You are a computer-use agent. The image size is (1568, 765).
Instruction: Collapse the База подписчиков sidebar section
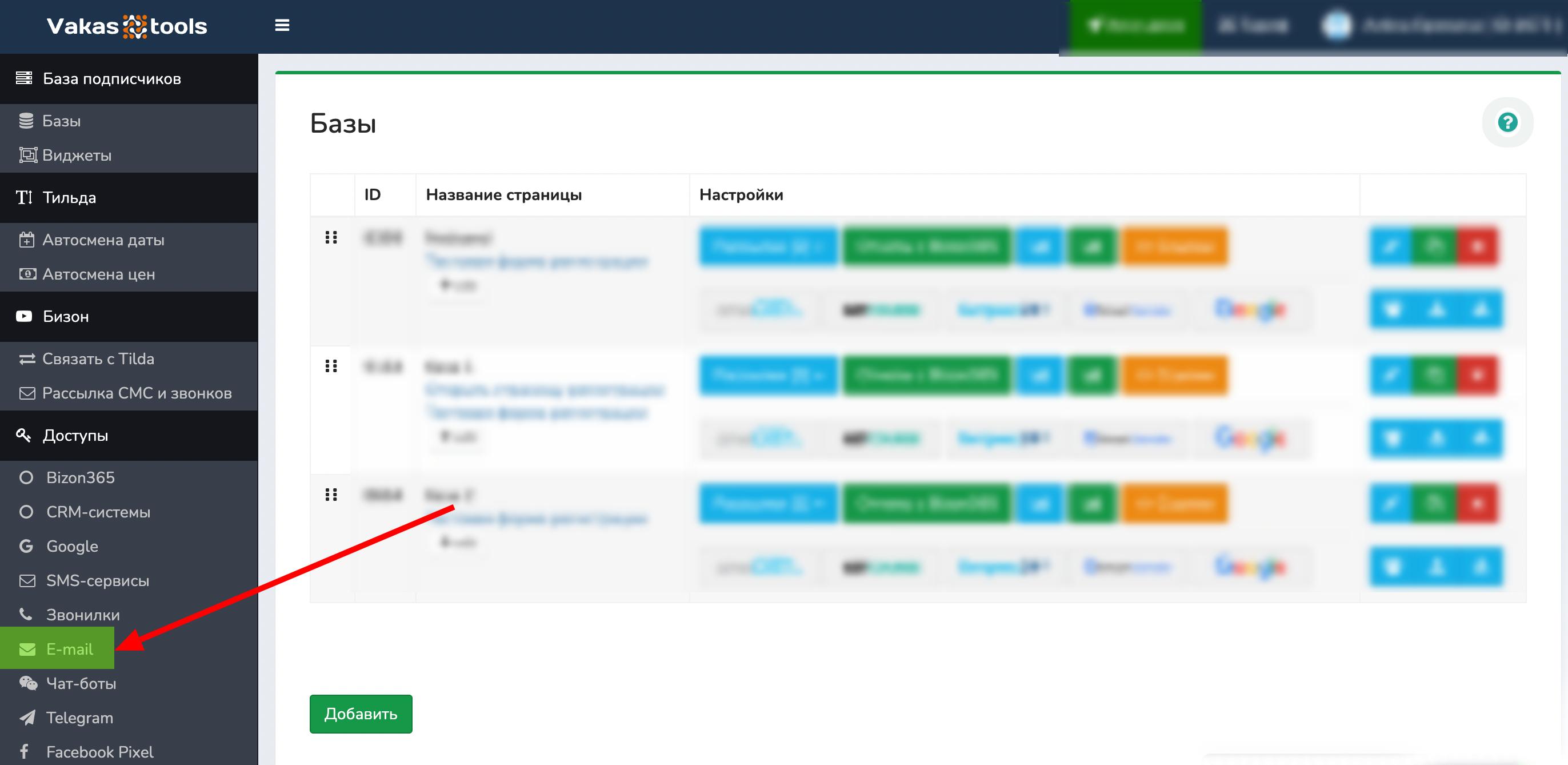pyautogui.click(x=111, y=78)
